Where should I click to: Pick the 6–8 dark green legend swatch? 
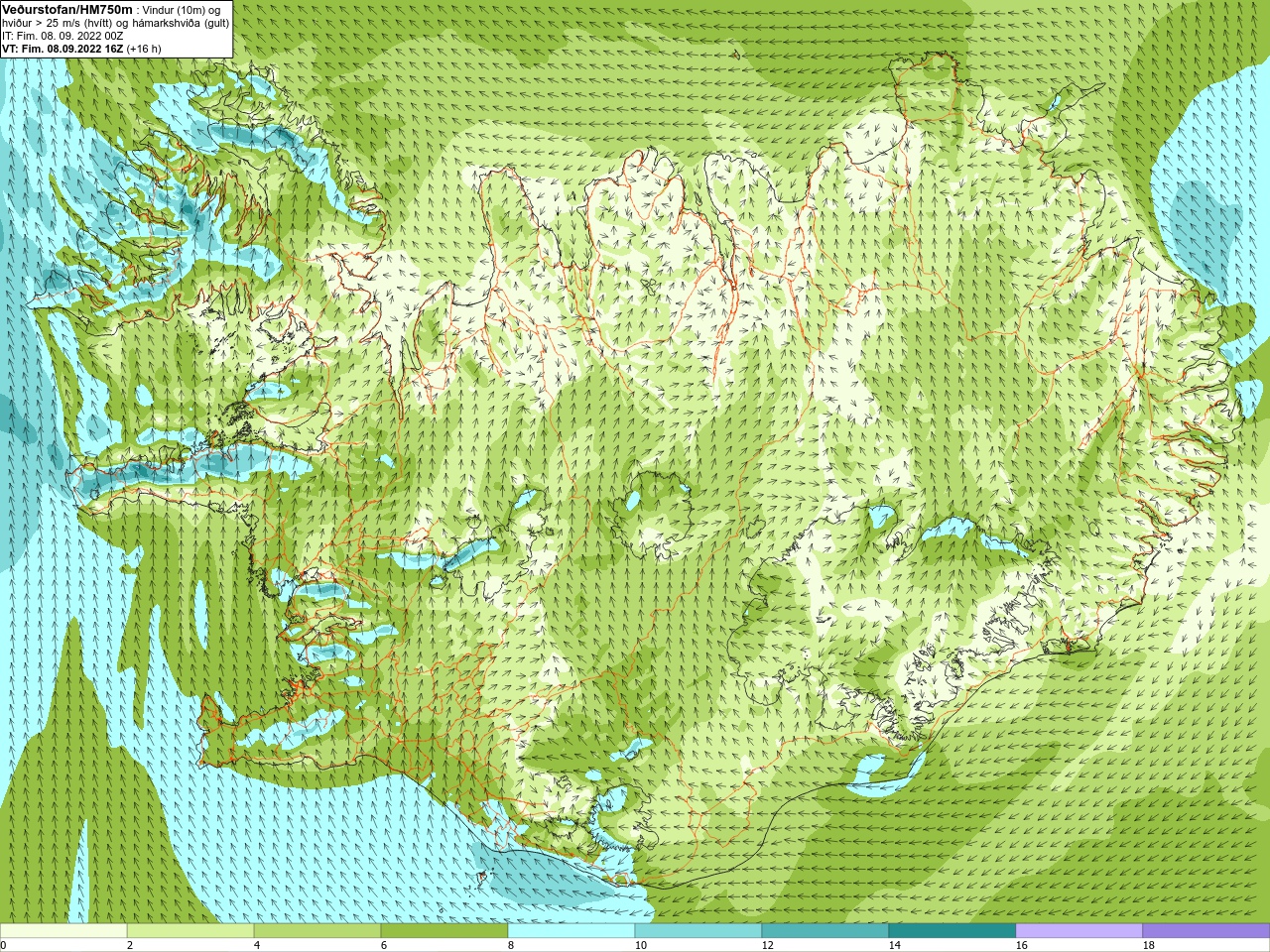(444, 931)
